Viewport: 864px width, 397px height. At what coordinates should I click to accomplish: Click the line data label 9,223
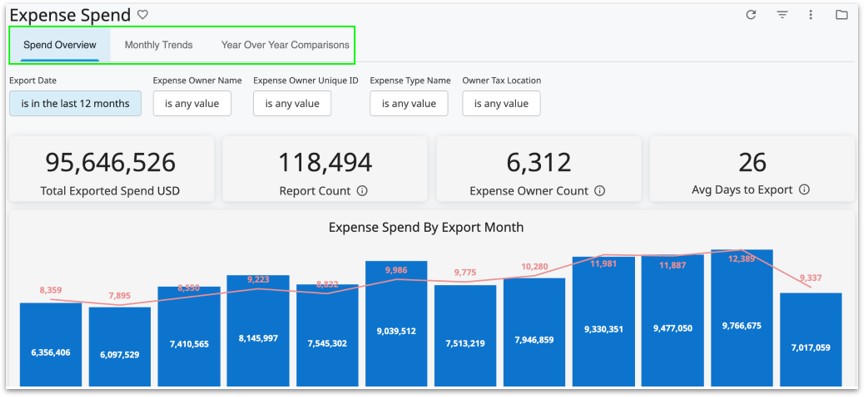click(258, 280)
